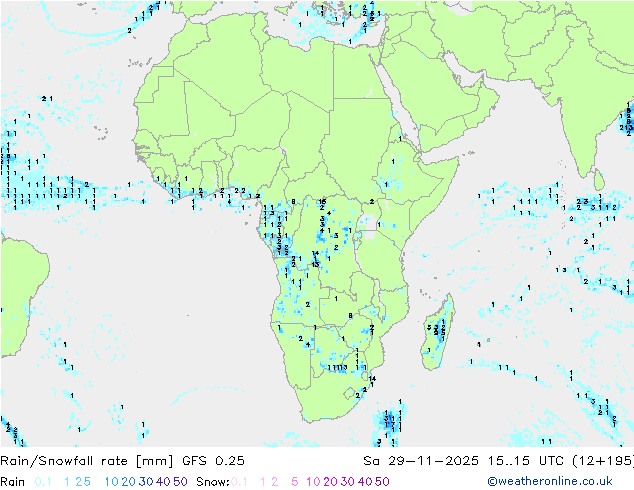Screen dimensions: 634x490
Task: Select the "Rain/Snowfall rate [mm]" title text
Action: click(87, 461)
